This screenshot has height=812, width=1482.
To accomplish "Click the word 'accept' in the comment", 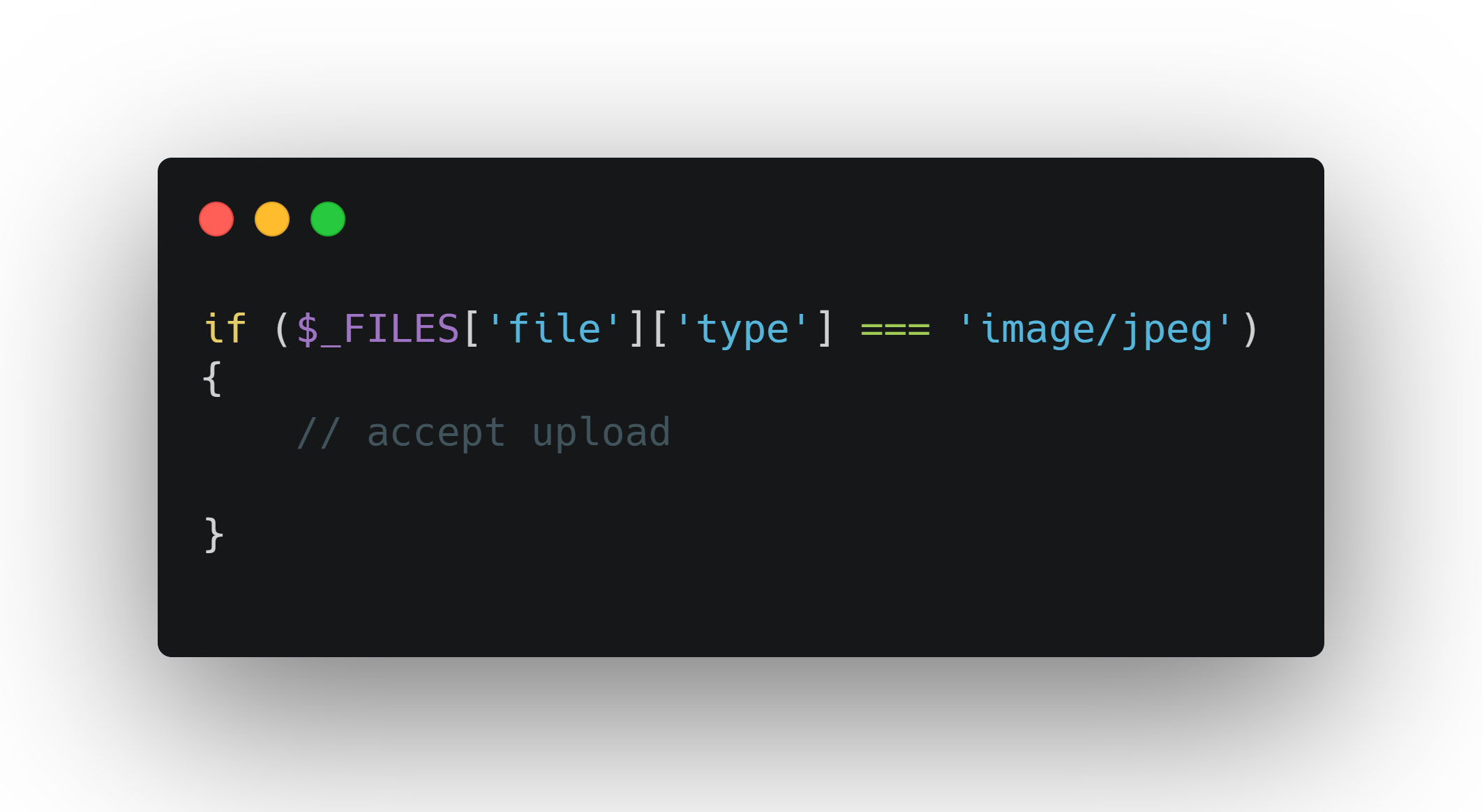I will (x=436, y=433).
